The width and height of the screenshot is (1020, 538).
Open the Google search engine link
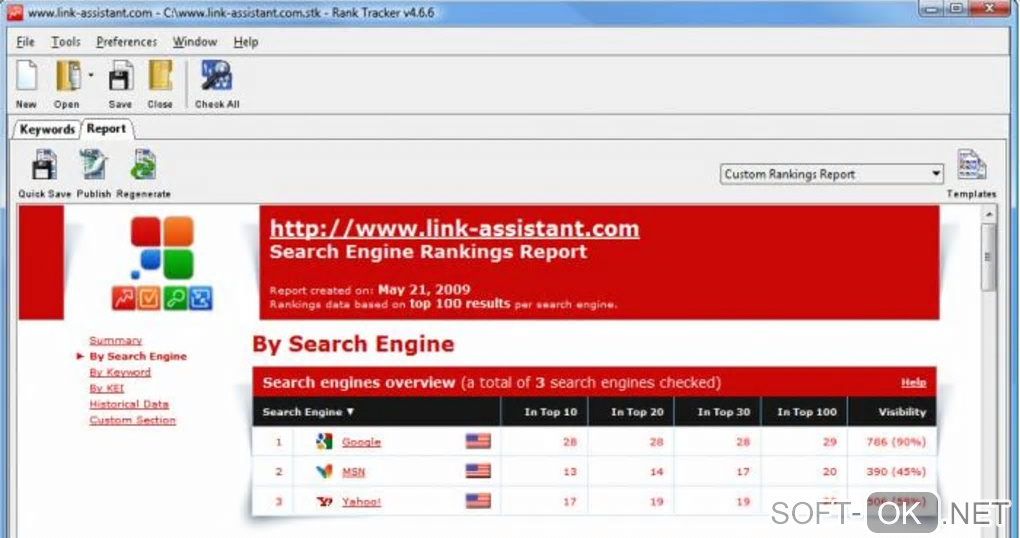click(x=361, y=442)
